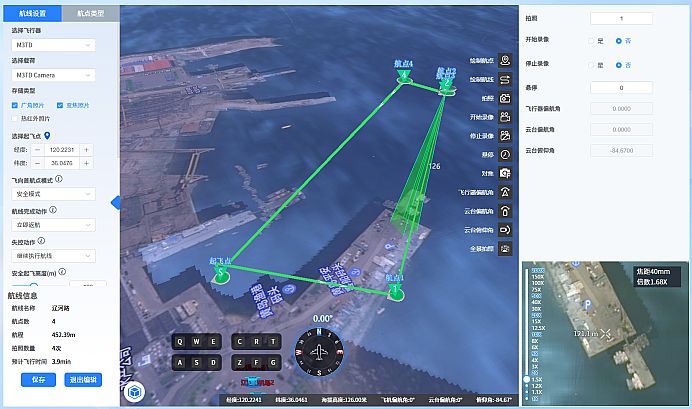692x409 pixels.
Task: Click the minus button for longitude (经度)
Action: [38, 150]
